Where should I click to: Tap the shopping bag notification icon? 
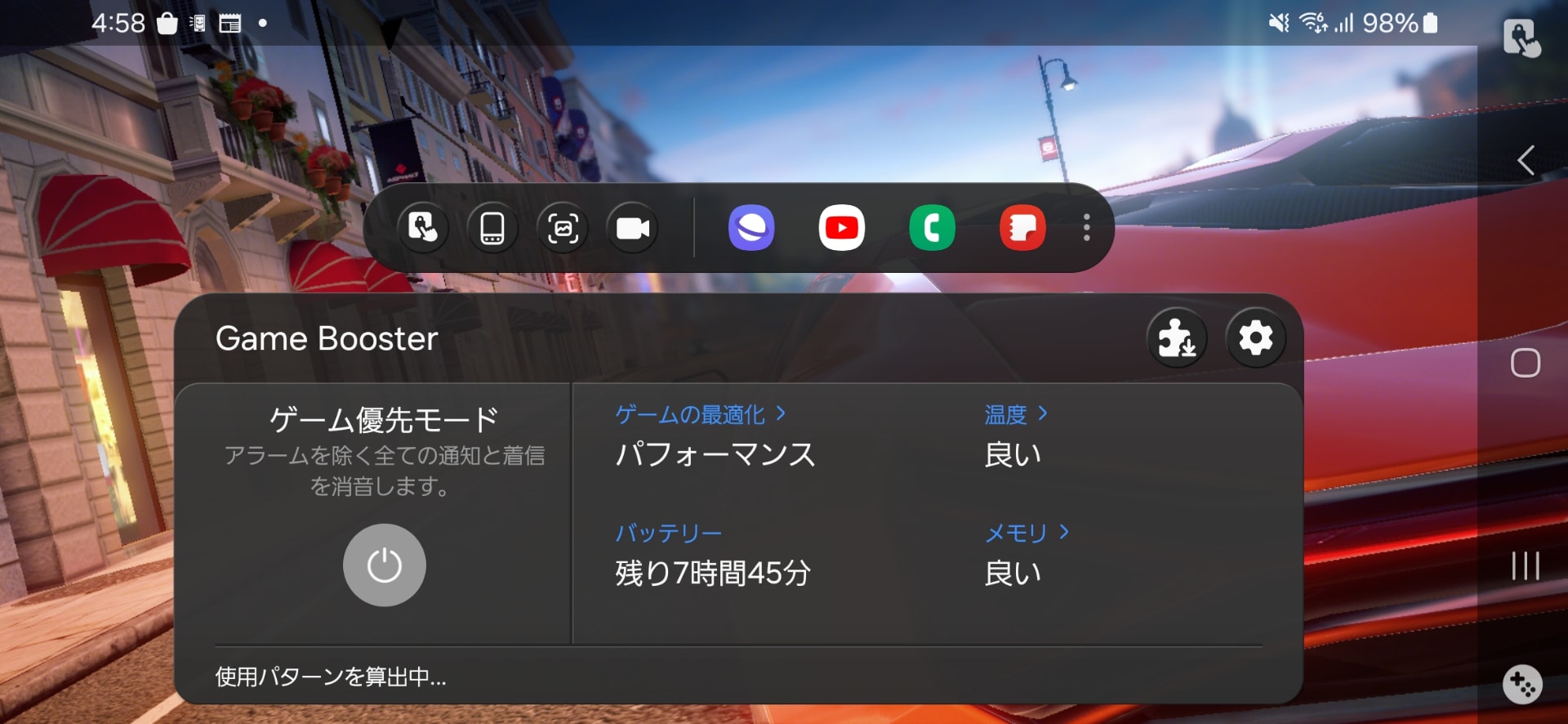pyautogui.click(x=167, y=23)
